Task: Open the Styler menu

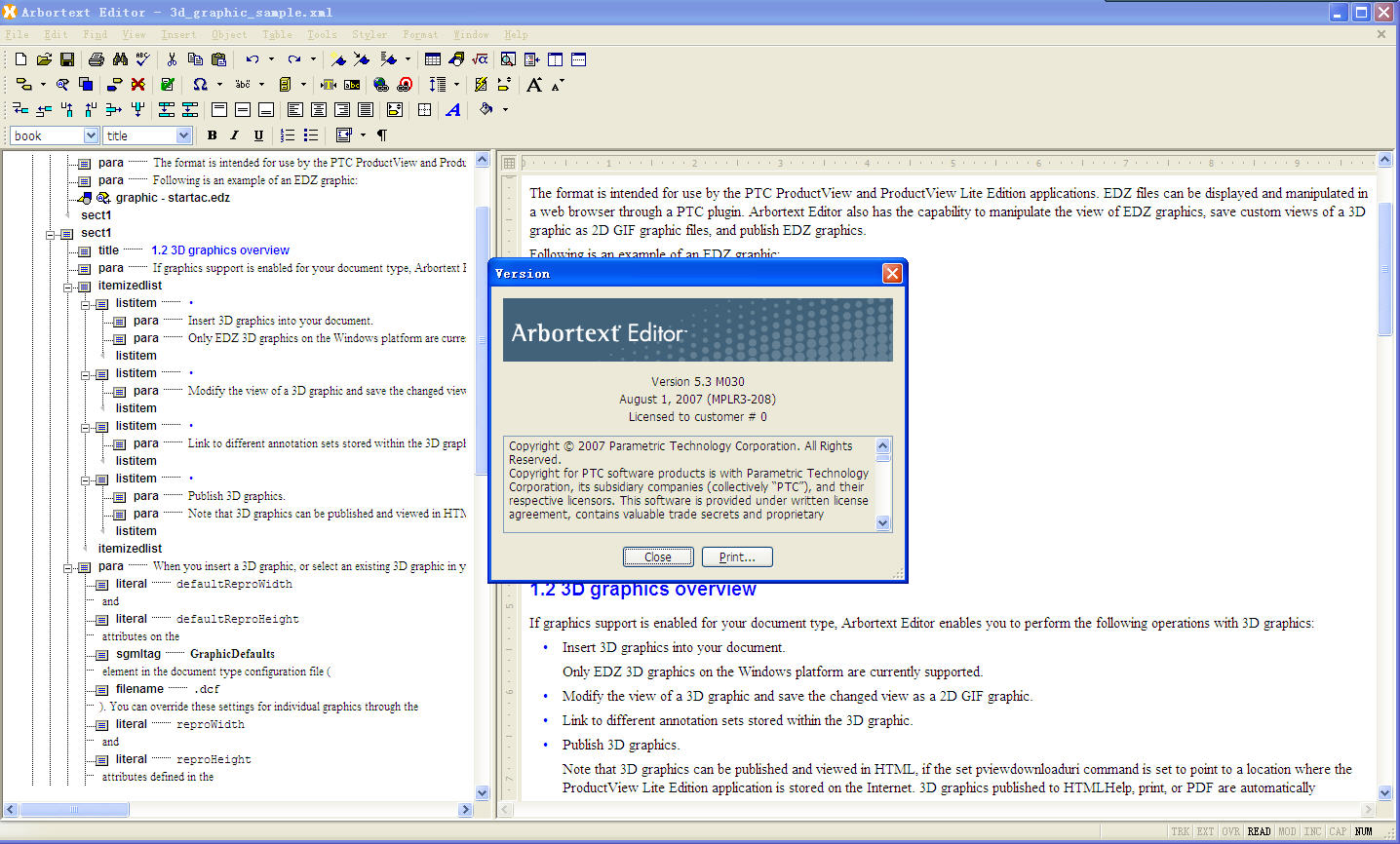Action: pyautogui.click(x=369, y=34)
